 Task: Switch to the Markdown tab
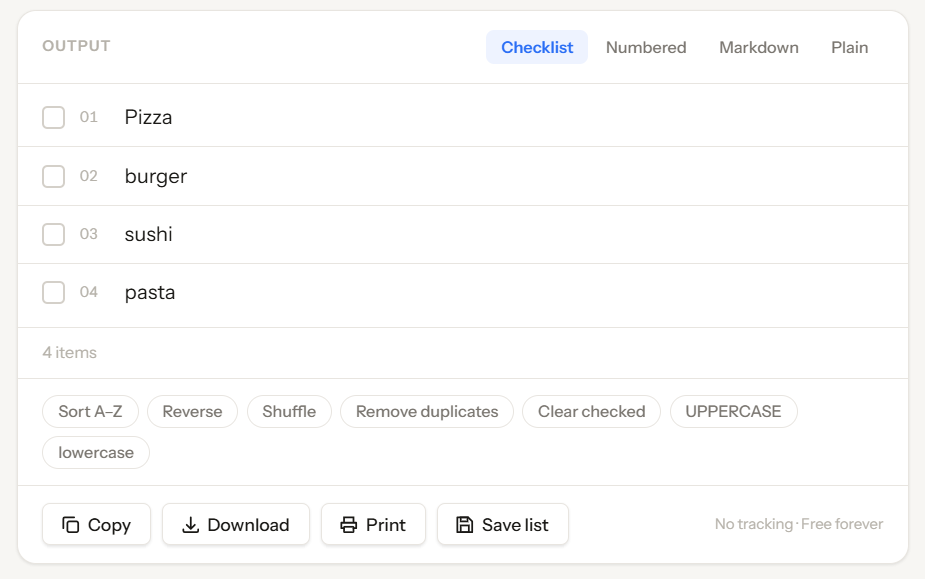click(x=759, y=47)
